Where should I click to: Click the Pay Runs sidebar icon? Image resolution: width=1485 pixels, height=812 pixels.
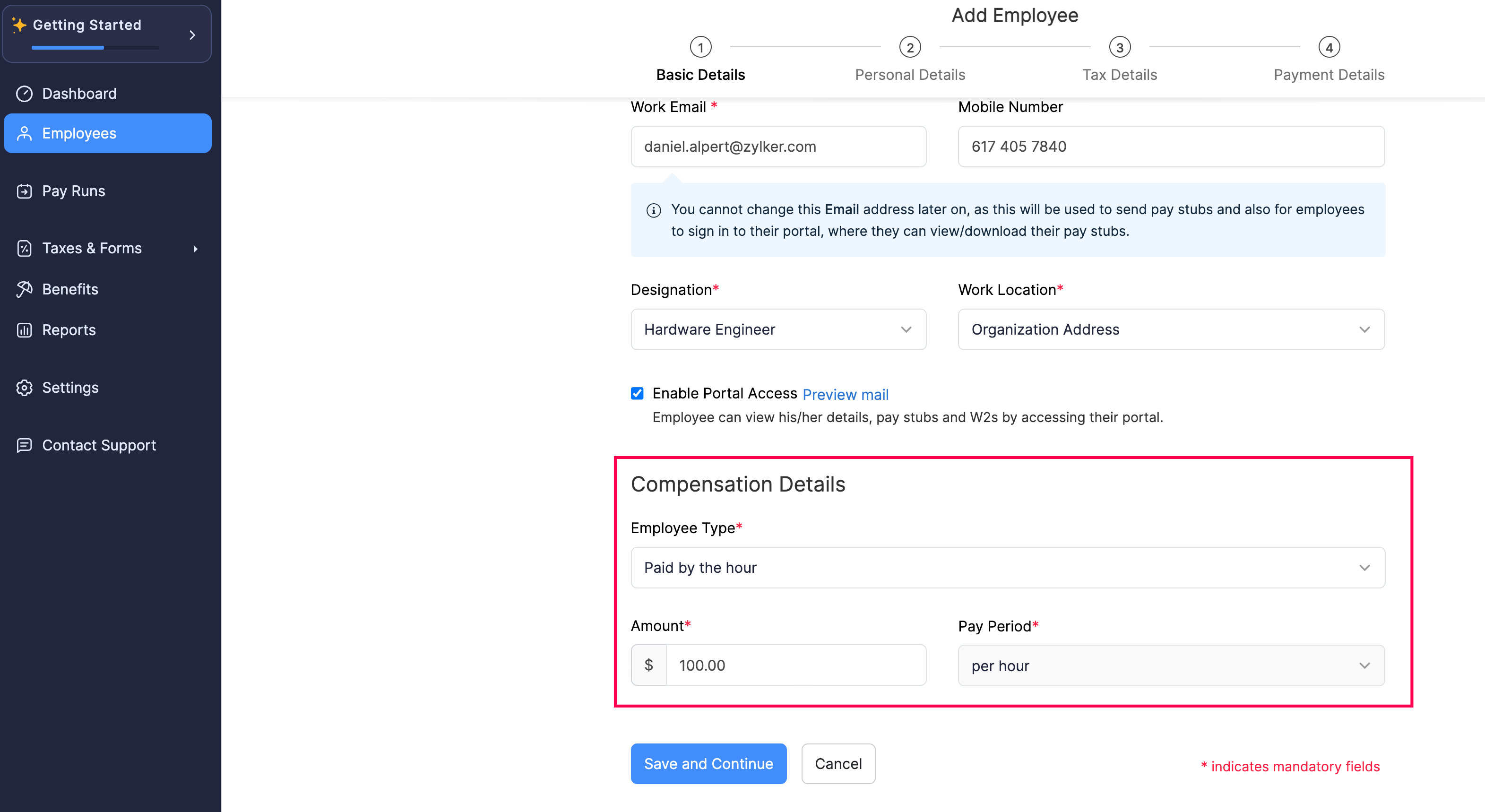[24, 191]
